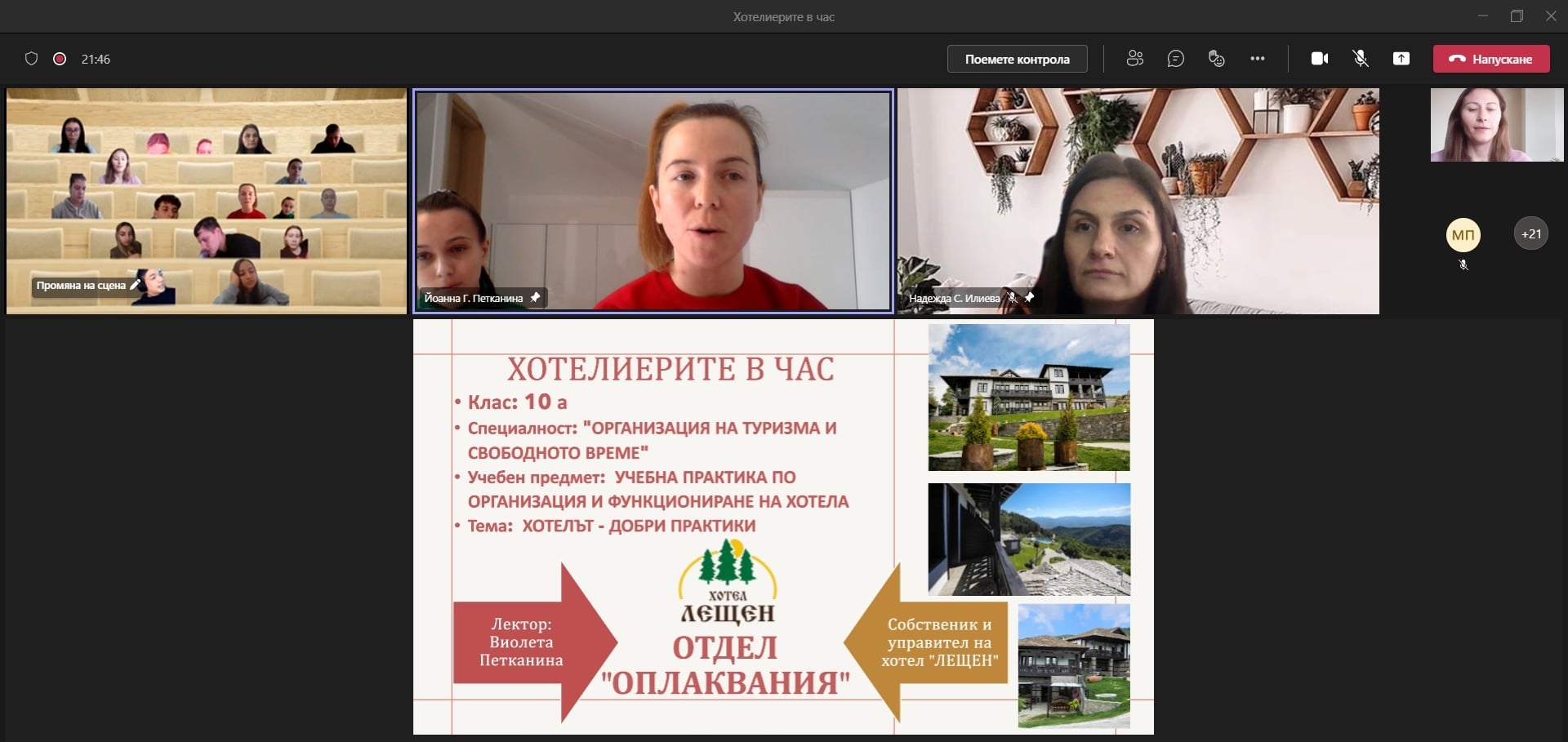Screen dimensions: 1568x742
Task: Minimize the Teams meeting window
Action: [1483, 16]
